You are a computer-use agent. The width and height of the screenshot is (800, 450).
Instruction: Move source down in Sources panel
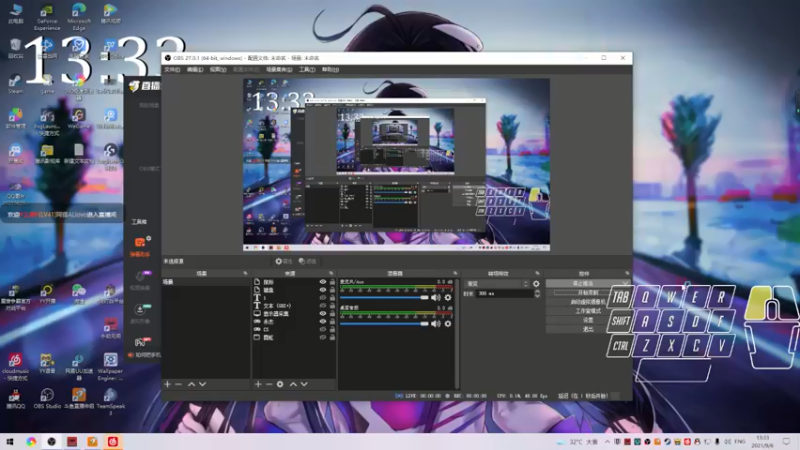coord(304,384)
